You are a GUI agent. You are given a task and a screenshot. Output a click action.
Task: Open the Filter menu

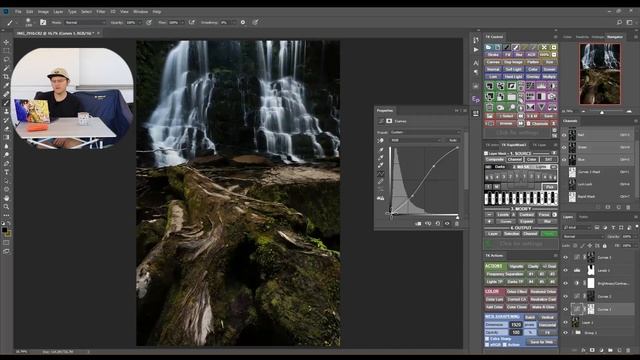pos(101,12)
